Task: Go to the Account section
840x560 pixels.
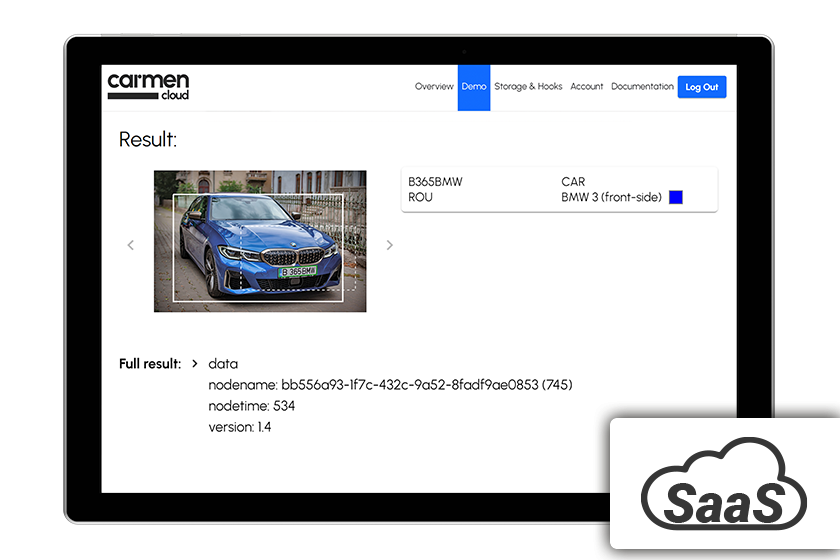Action: [587, 87]
